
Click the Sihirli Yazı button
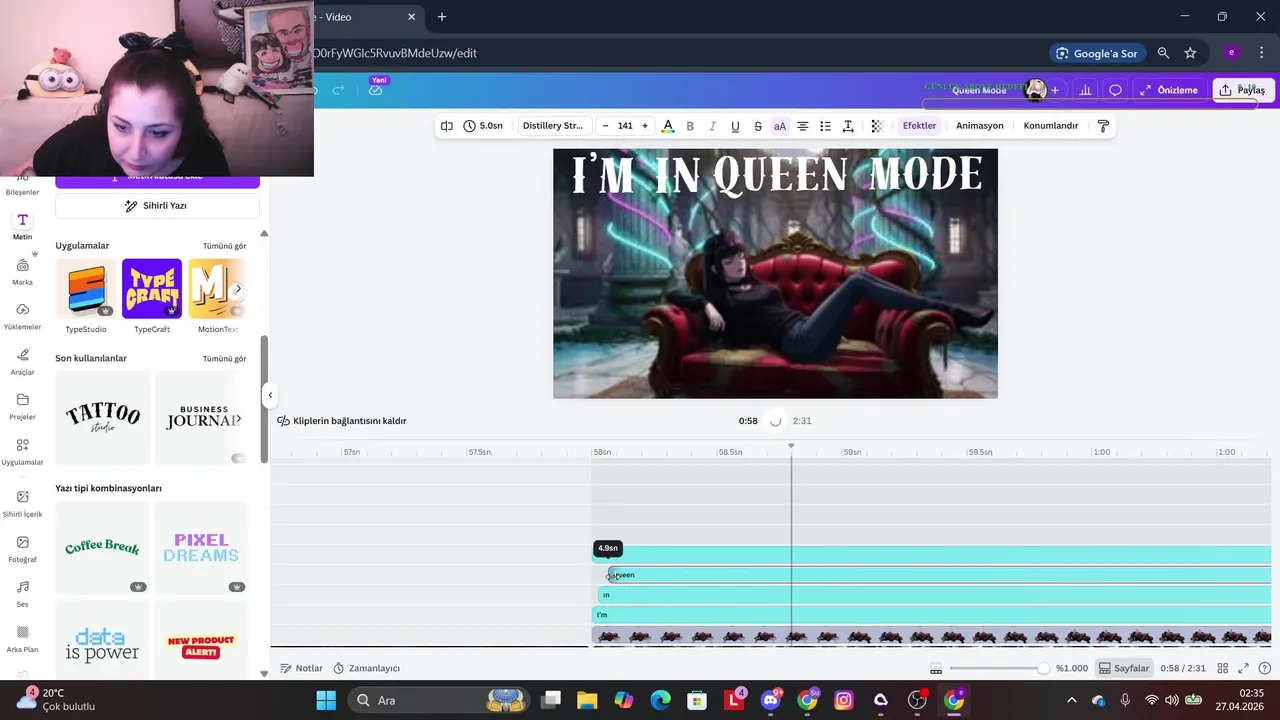(157, 205)
